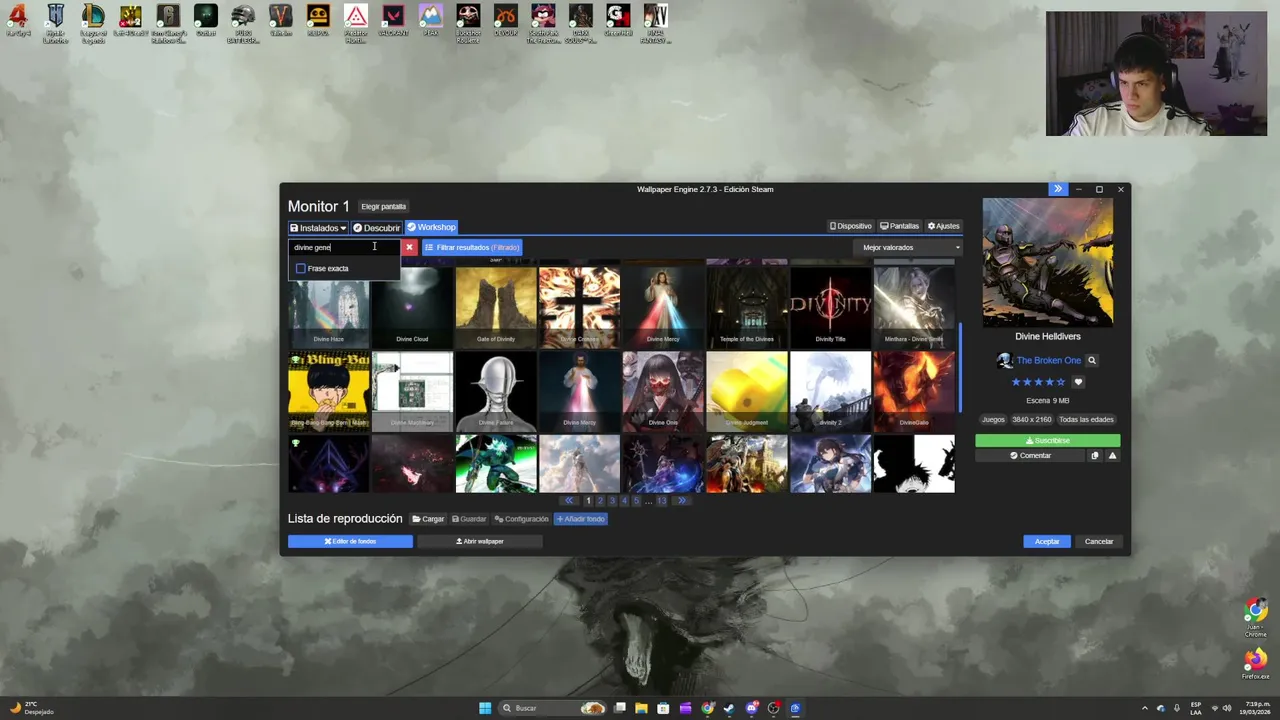
Task: Open the Far Cry 4 desktop shortcut
Action: [18, 21]
